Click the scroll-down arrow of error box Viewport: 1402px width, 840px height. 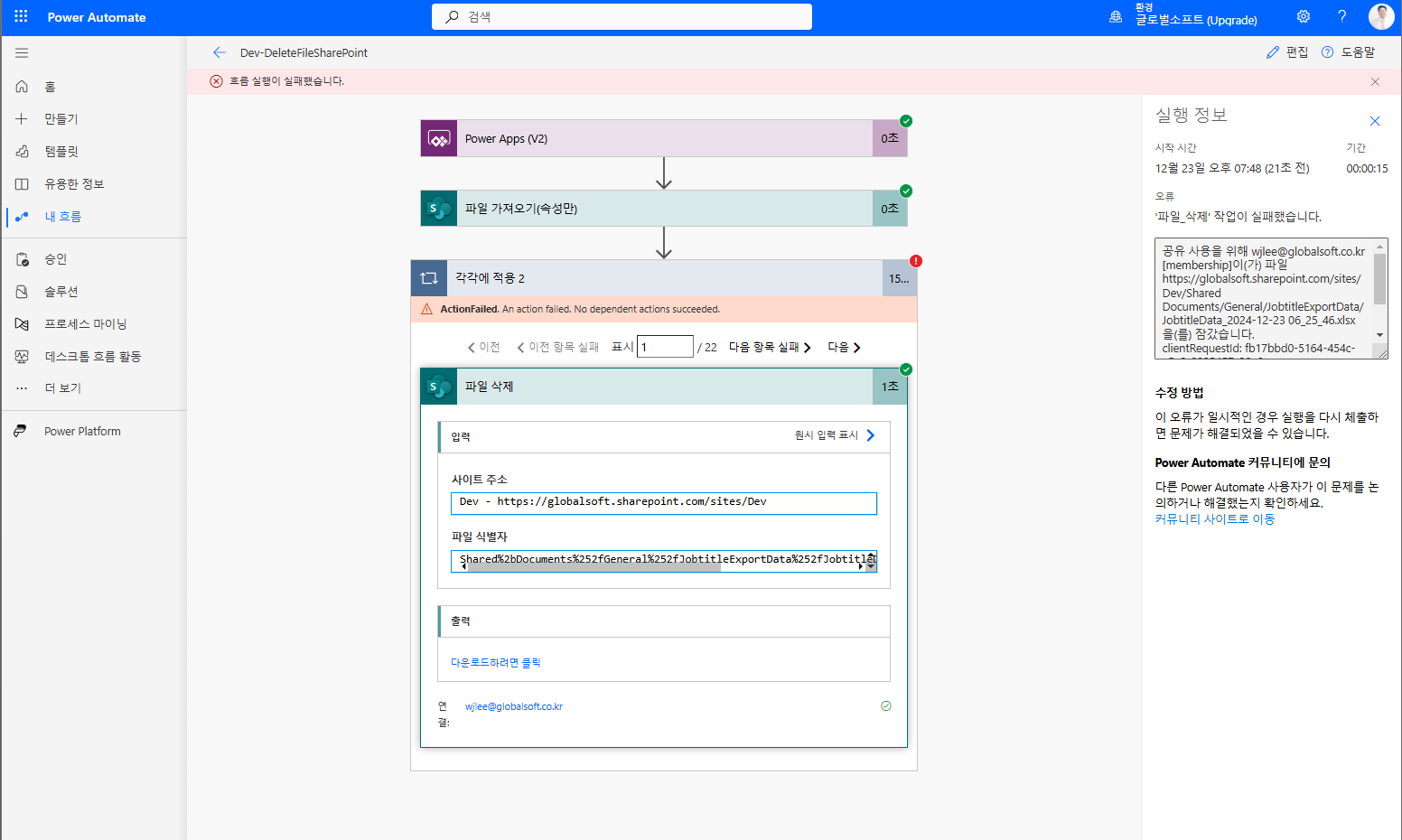click(x=1379, y=335)
